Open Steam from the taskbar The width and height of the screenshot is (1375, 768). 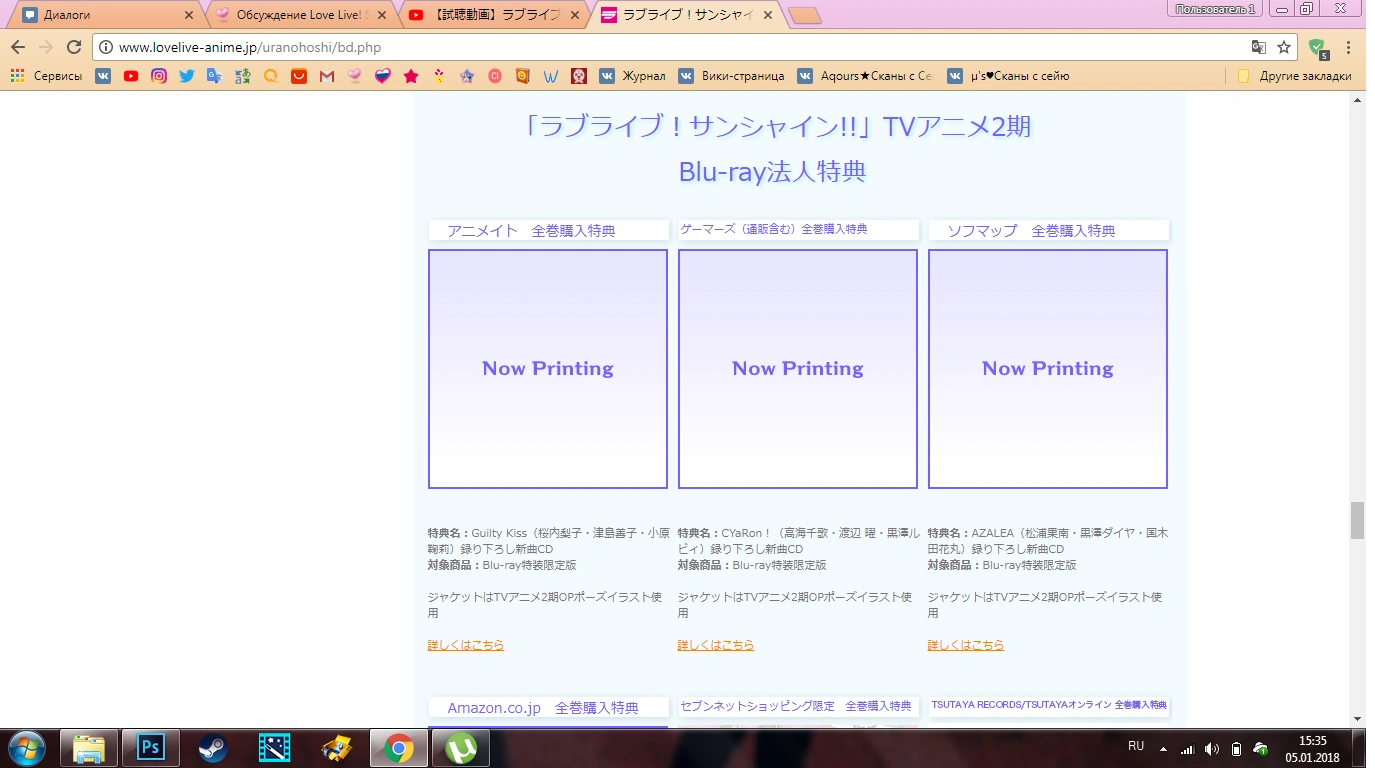click(212, 748)
